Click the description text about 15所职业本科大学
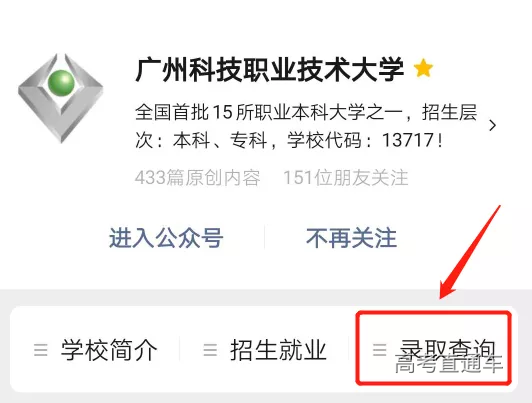532x403 pixels. click(306, 126)
